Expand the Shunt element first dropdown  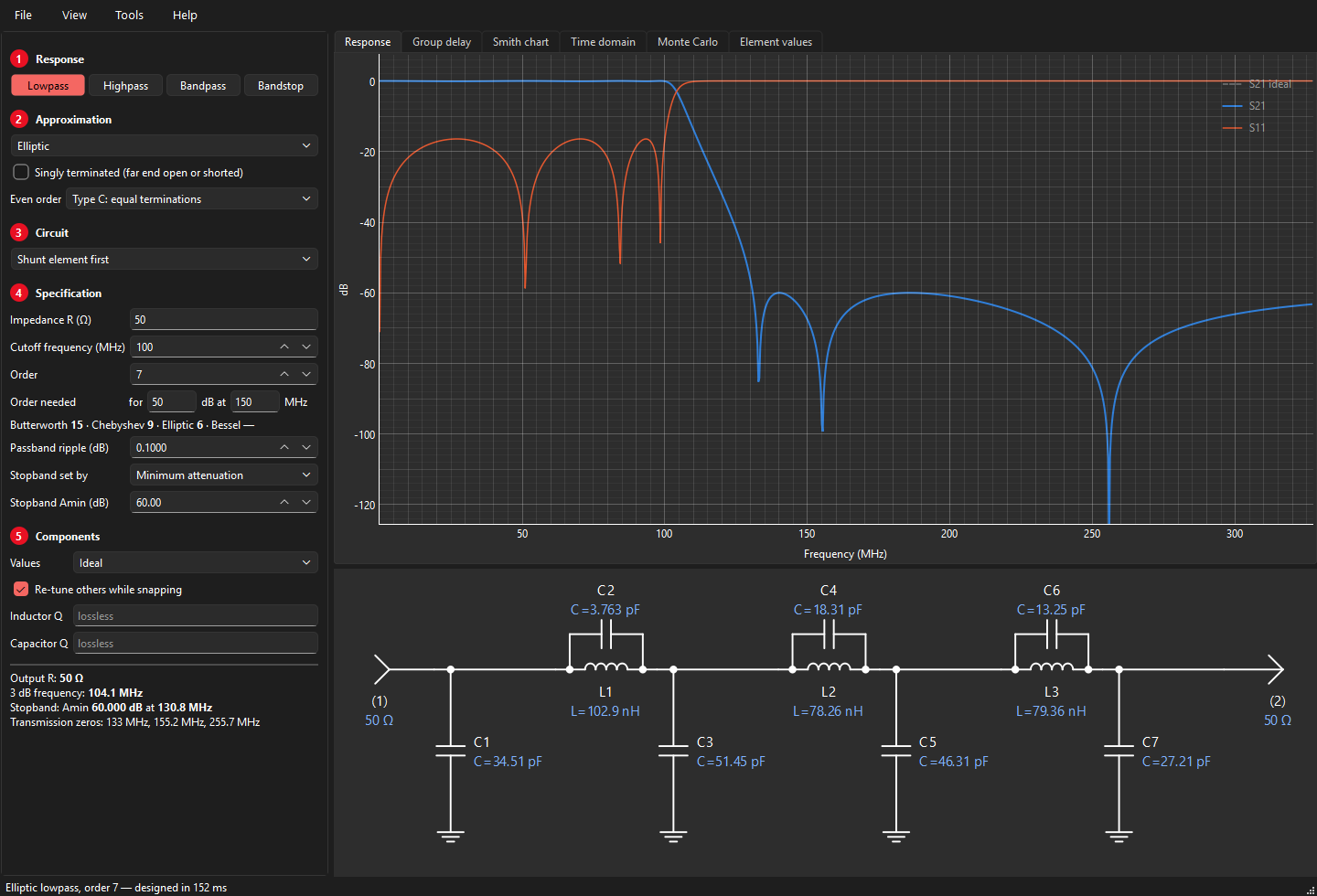165,259
